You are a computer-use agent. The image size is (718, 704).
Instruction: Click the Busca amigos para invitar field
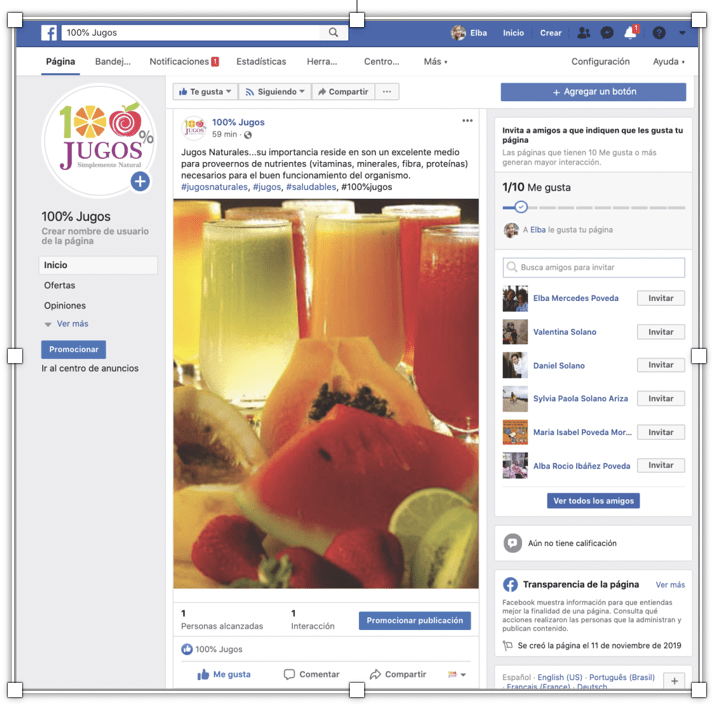[x=594, y=268]
